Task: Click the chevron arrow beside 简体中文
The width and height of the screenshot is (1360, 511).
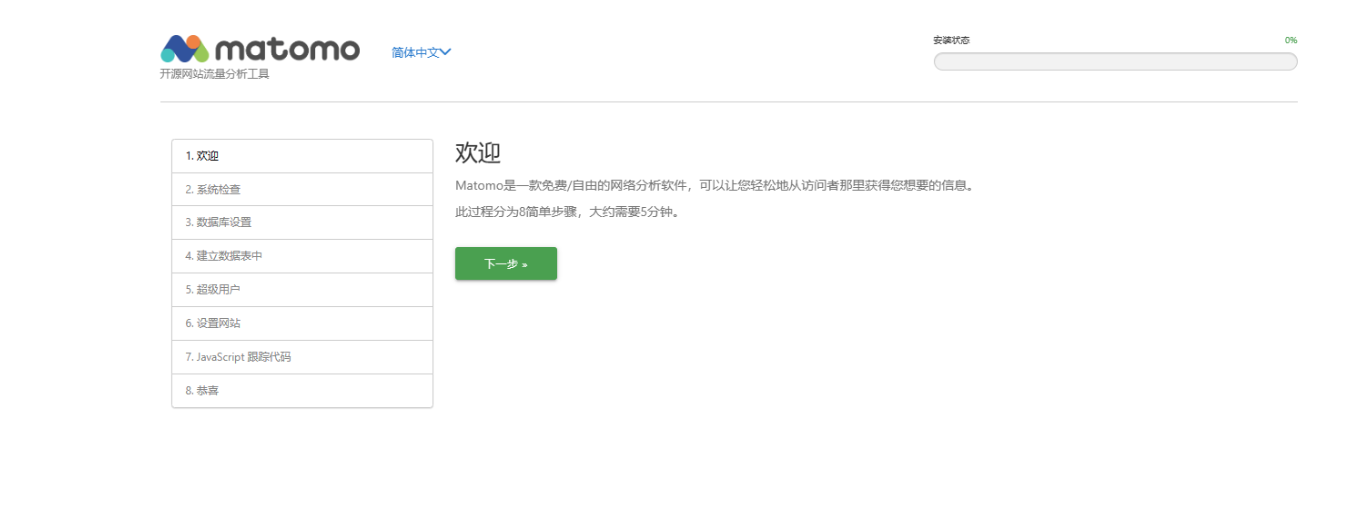Action: 446,52
